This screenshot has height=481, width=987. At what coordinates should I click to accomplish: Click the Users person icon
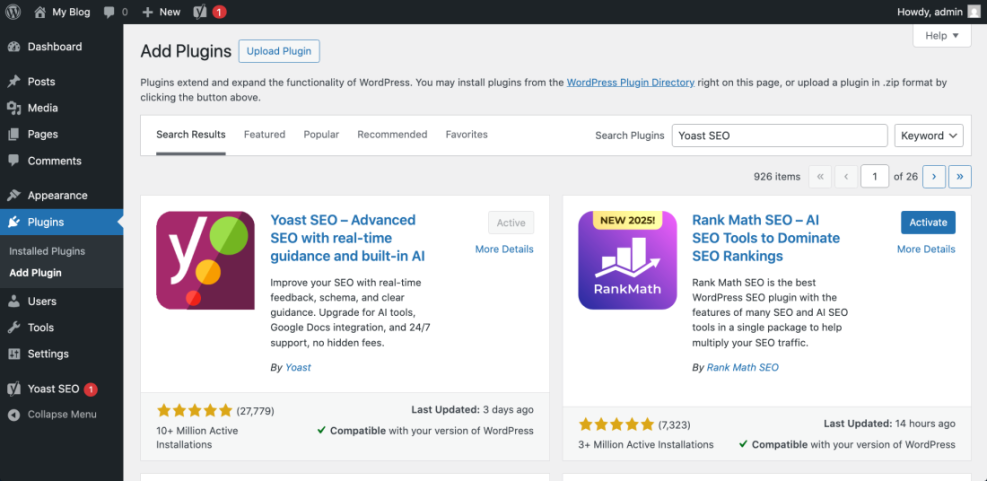click(x=14, y=301)
